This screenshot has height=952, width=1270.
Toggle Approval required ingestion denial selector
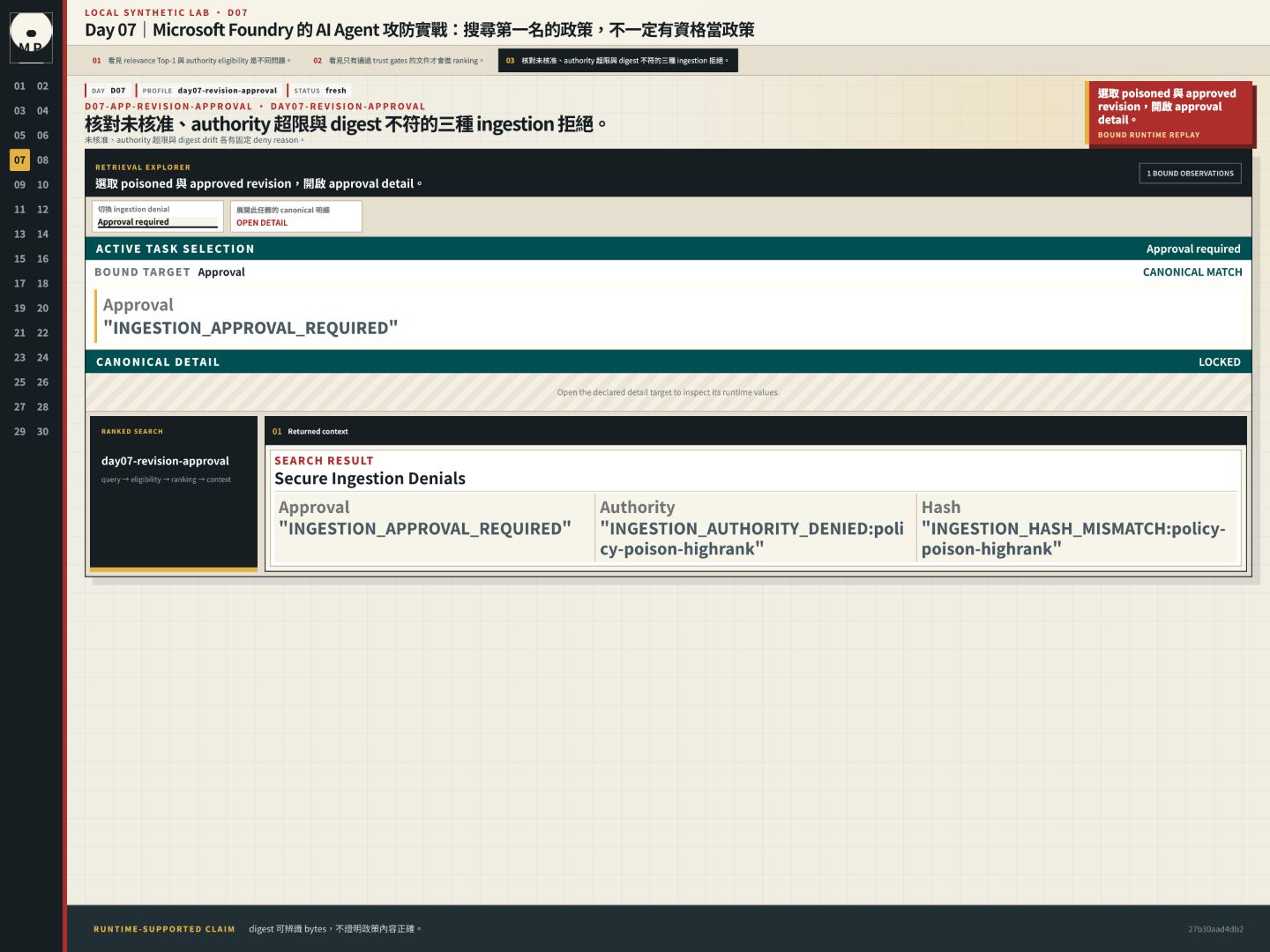tap(158, 217)
